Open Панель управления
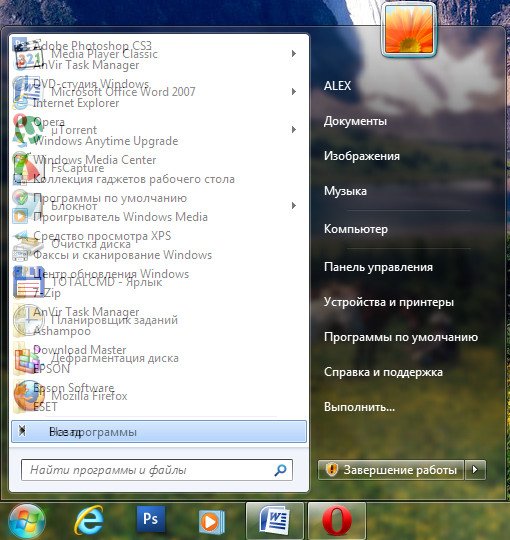Viewport: 510px width, 540px height. point(378,267)
